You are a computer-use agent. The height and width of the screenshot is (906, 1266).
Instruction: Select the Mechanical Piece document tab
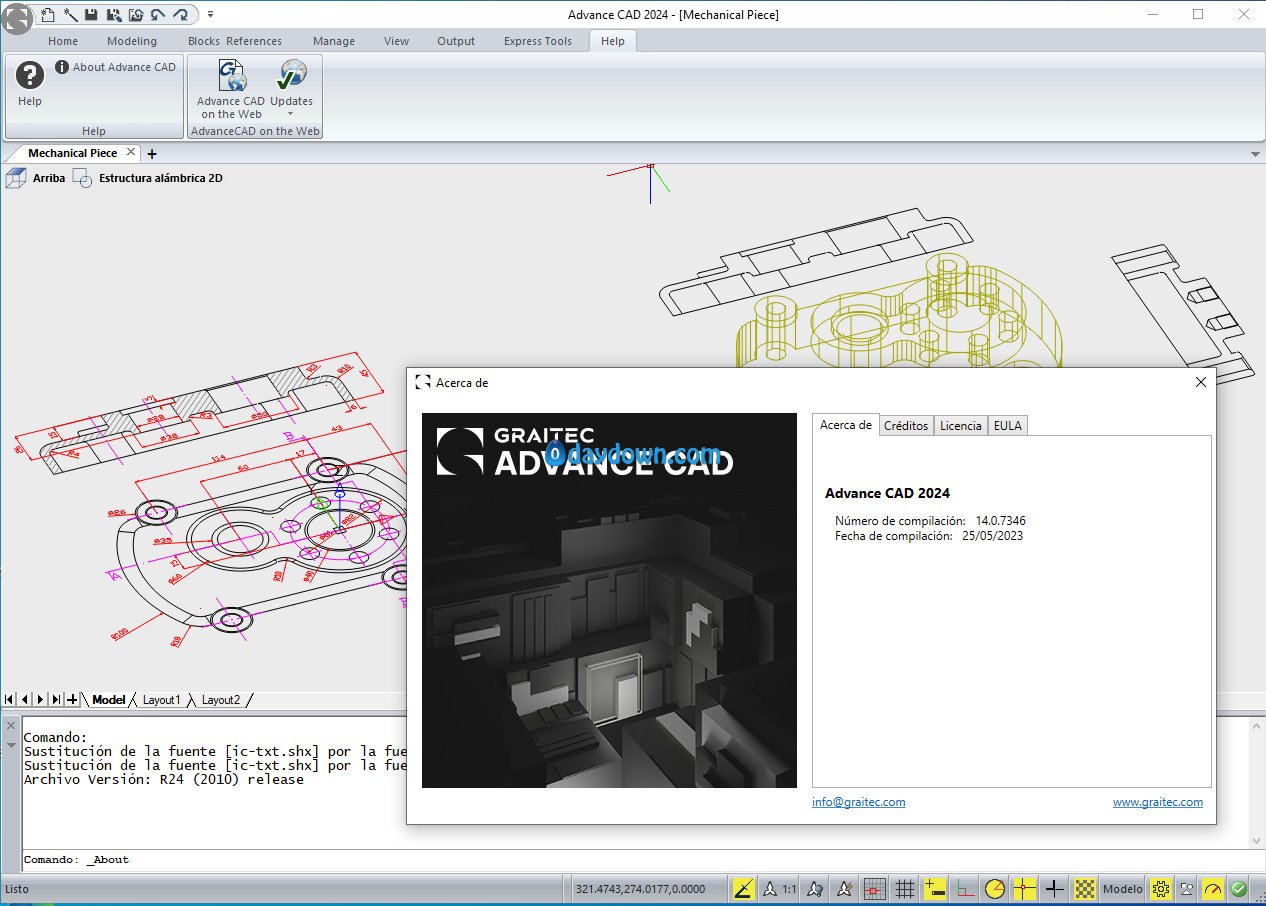(72, 153)
